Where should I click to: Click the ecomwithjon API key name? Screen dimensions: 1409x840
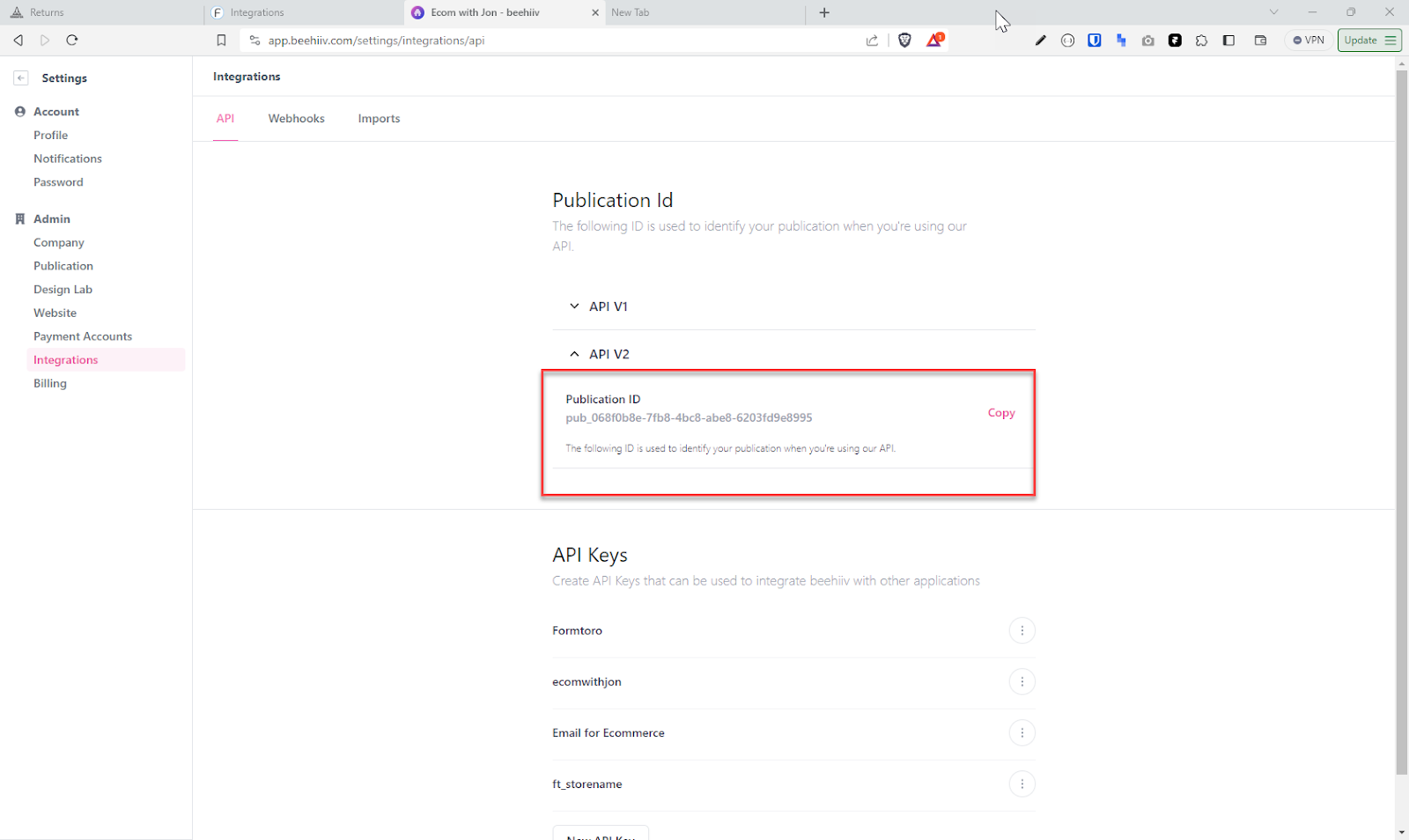pos(586,682)
